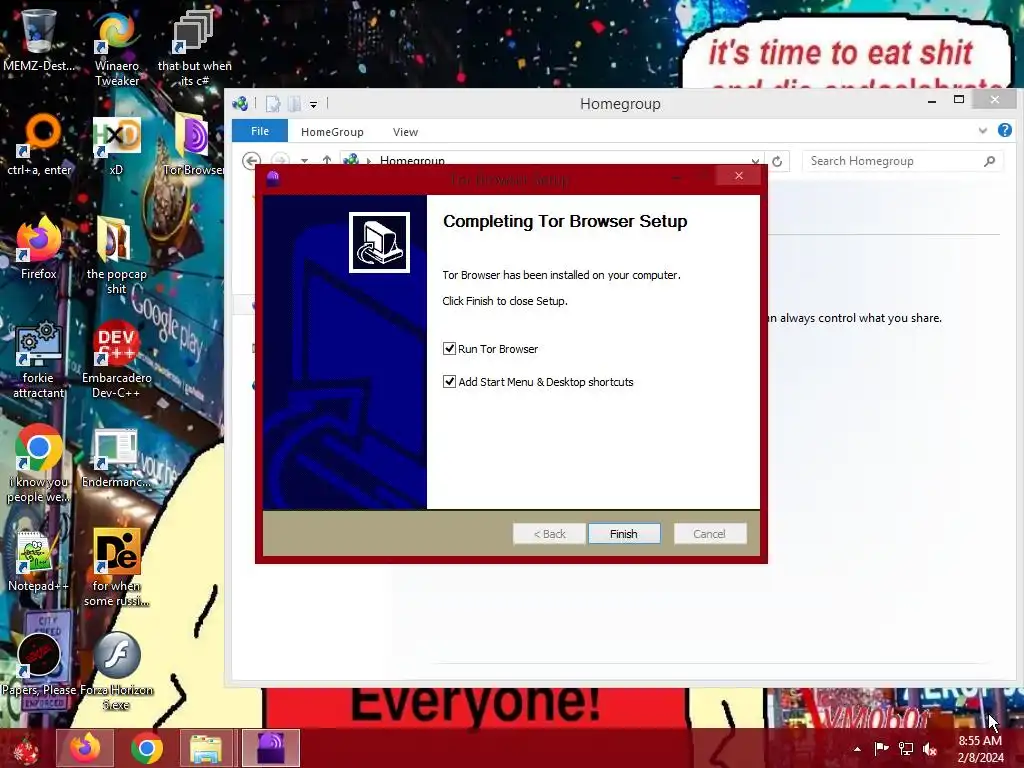The image size is (1024, 768).
Task: Toggle Add Start Menu & Desktop shortcuts checkbox
Action: pos(449,381)
